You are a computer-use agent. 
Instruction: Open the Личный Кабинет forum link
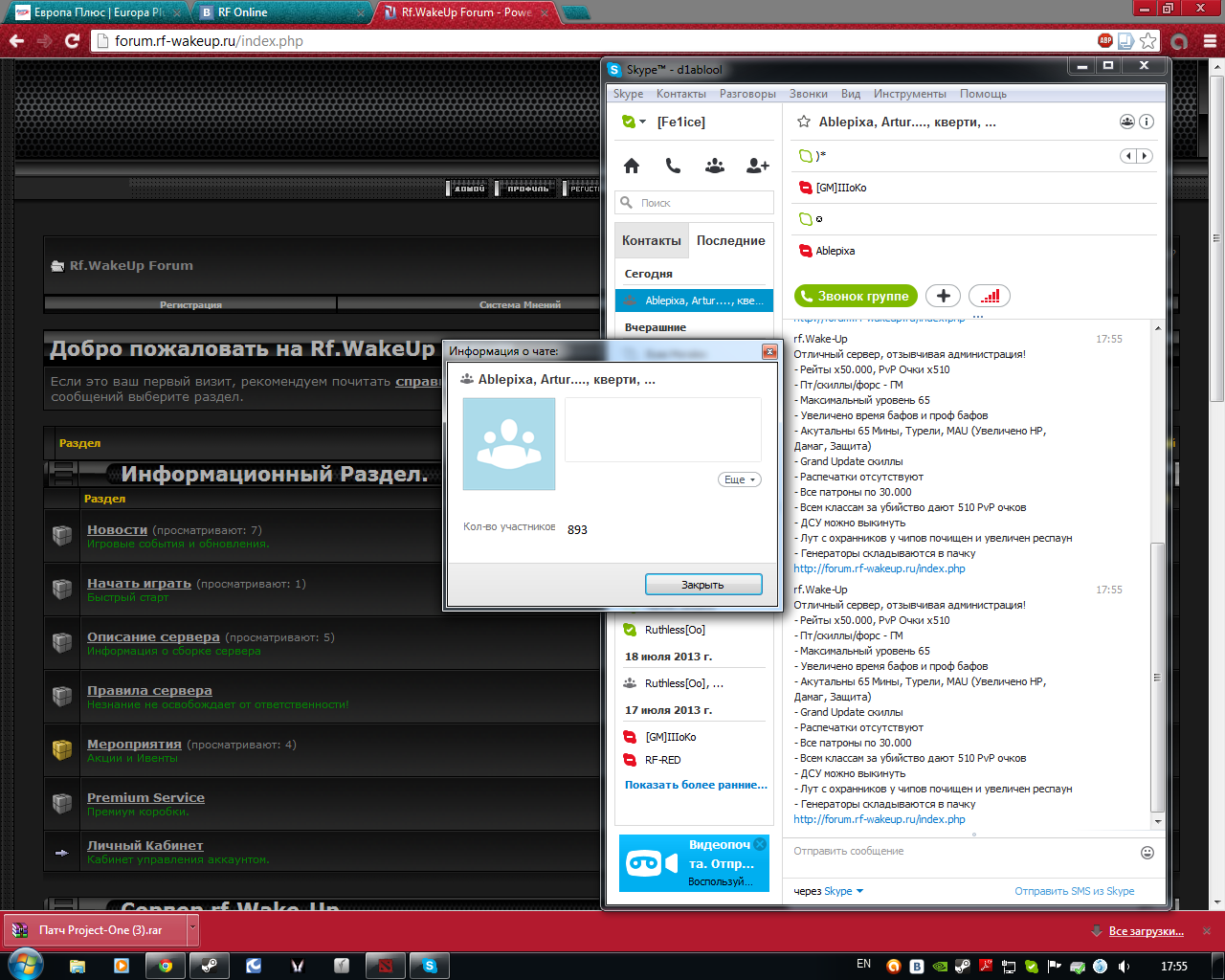145,845
